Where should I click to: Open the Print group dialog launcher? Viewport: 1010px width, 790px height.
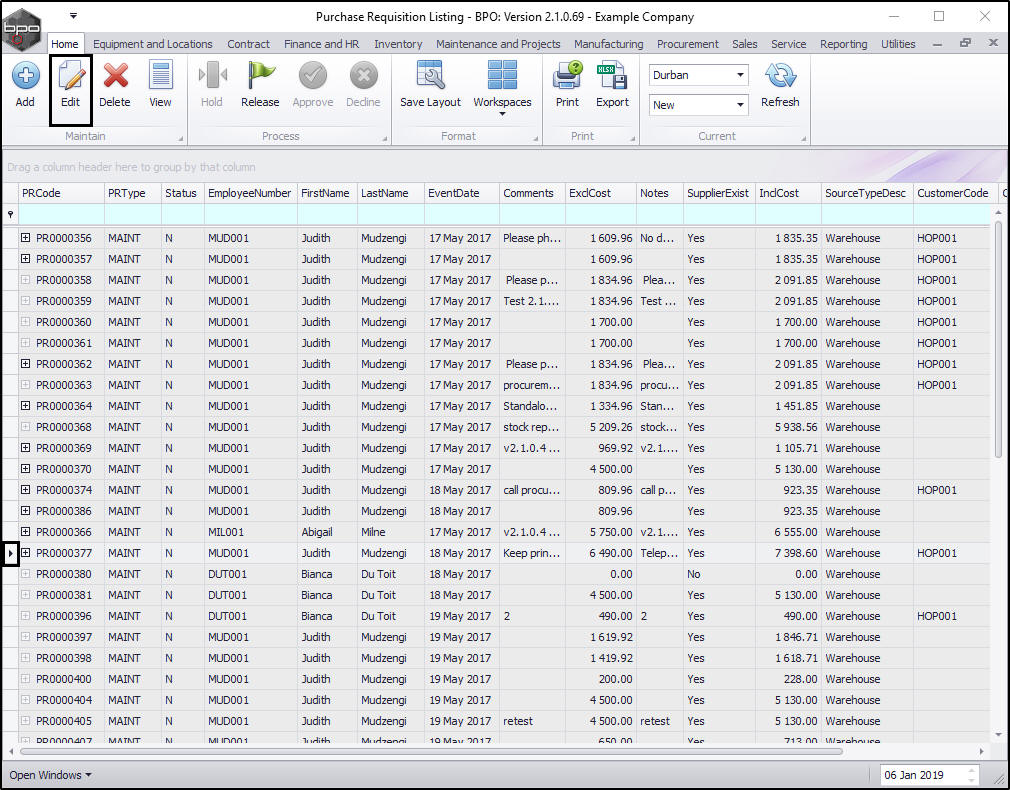click(x=633, y=138)
